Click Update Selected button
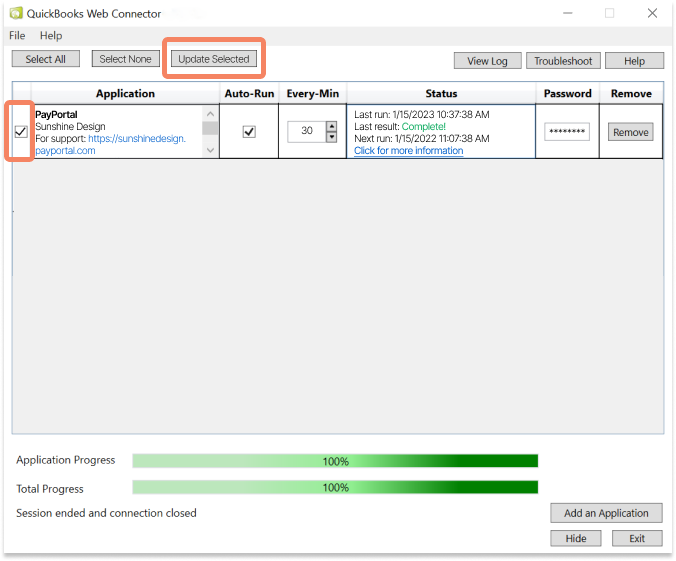The image size is (676, 561). [x=214, y=59]
